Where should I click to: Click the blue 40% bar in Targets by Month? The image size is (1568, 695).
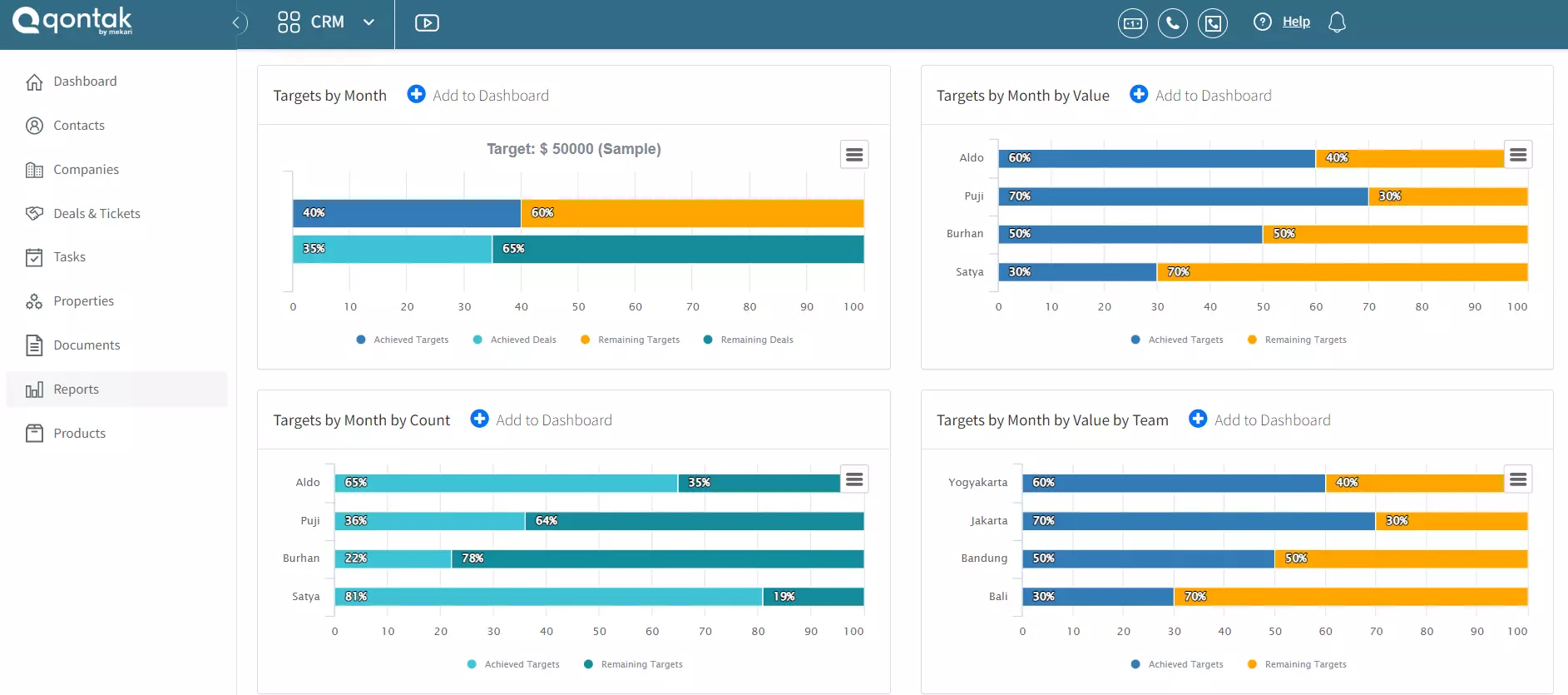tap(407, 213)
